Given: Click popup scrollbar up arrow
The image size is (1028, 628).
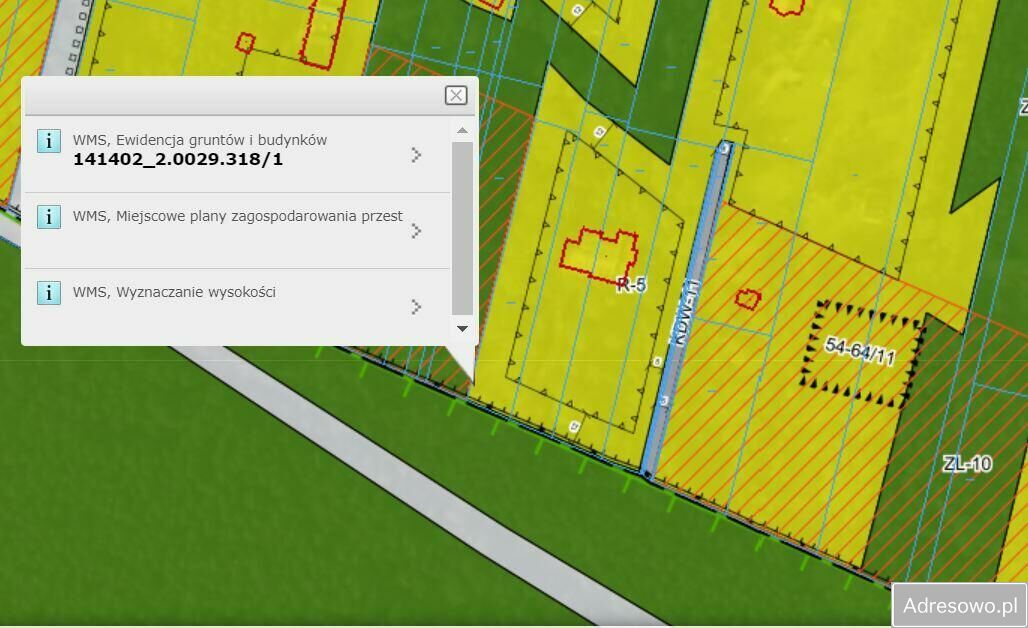Looking at the screenshot, I should coord(462,130).
